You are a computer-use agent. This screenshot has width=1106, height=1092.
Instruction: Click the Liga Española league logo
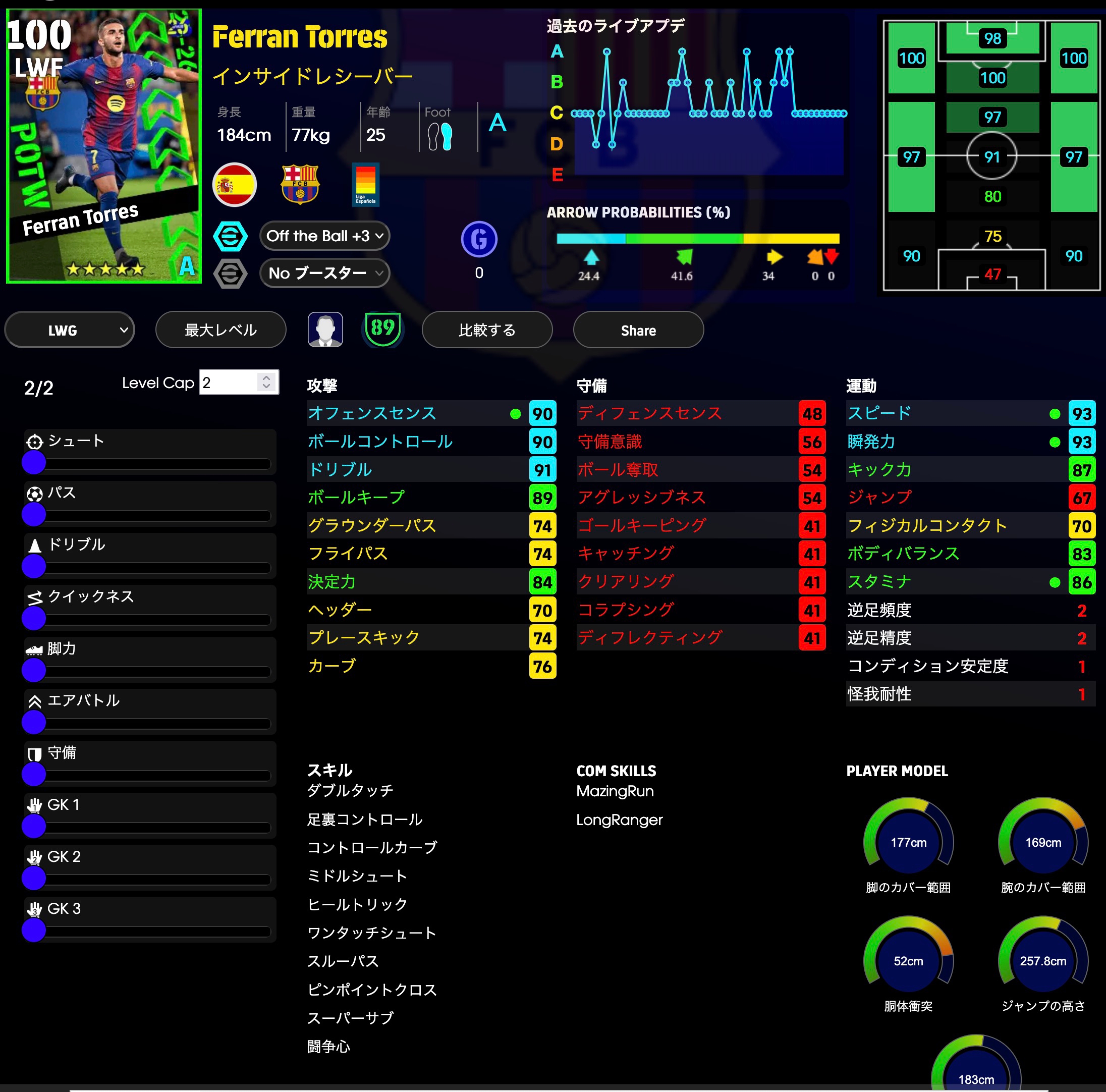[365, 184]
